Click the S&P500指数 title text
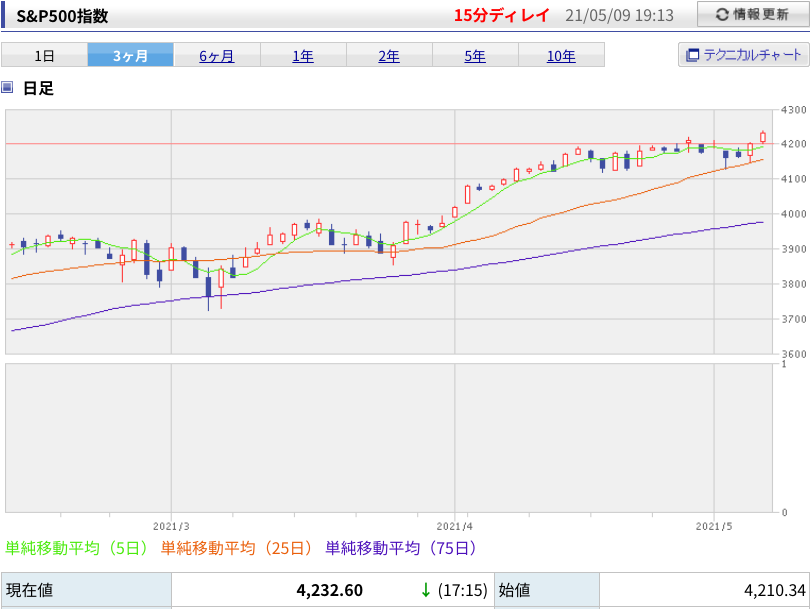This screenshot has width=811, height=609. pyautogui.click(x=62, y=16)
